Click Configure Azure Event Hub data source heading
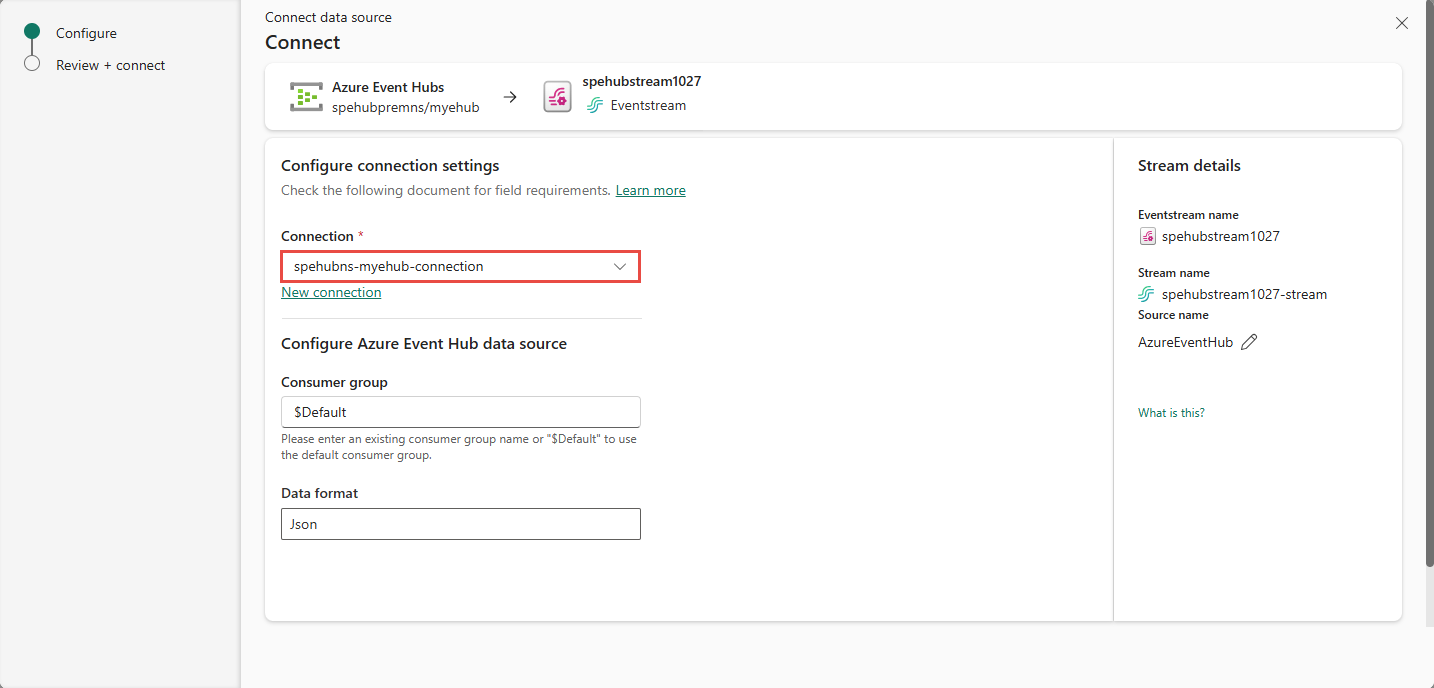Screen dimensions: 1434x688 [424, 344]
